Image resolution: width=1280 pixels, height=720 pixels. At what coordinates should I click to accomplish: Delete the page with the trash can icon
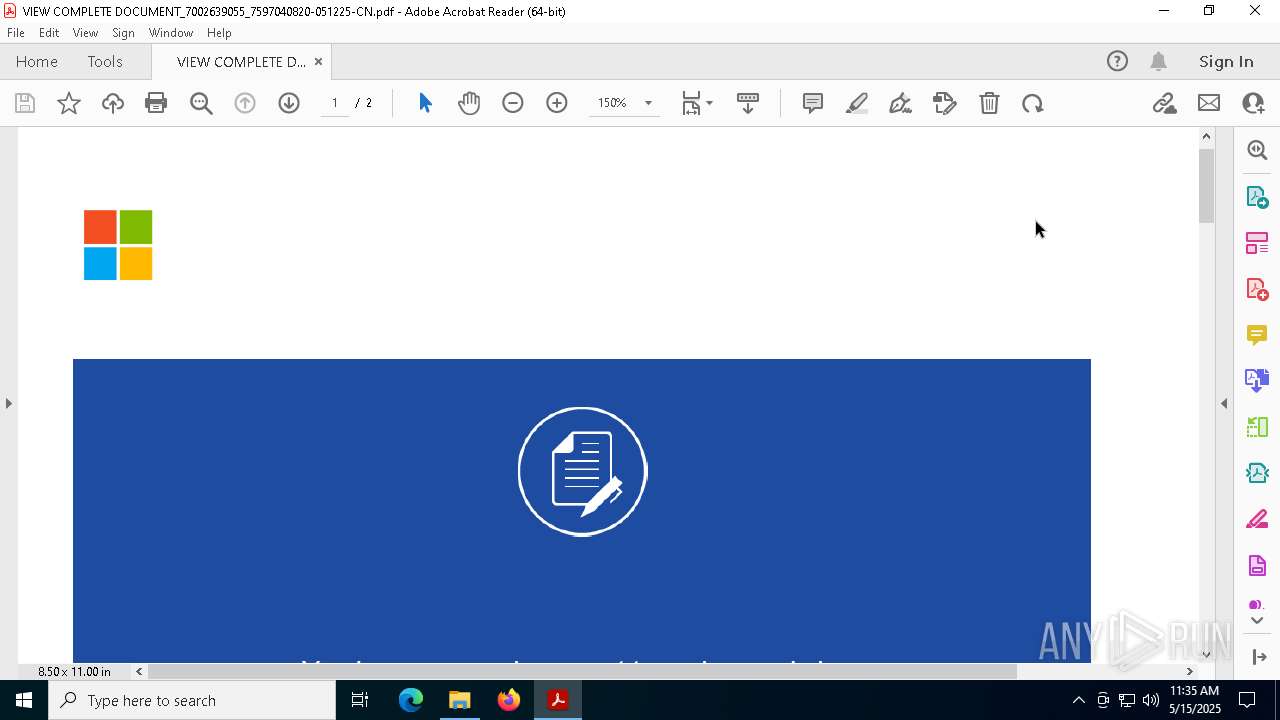point(989,103)
